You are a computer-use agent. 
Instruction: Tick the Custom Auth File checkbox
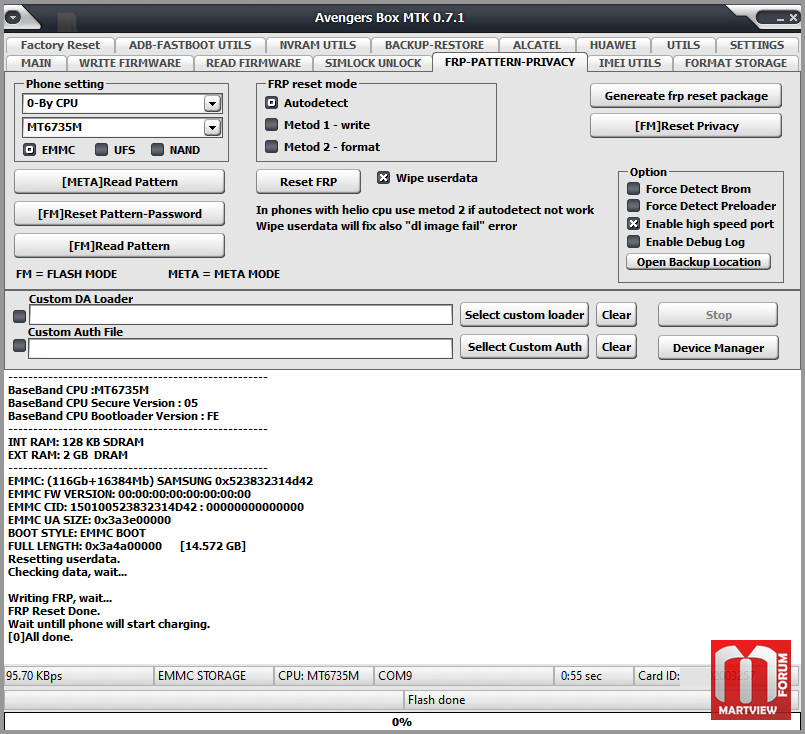click(x=20, y=345)
